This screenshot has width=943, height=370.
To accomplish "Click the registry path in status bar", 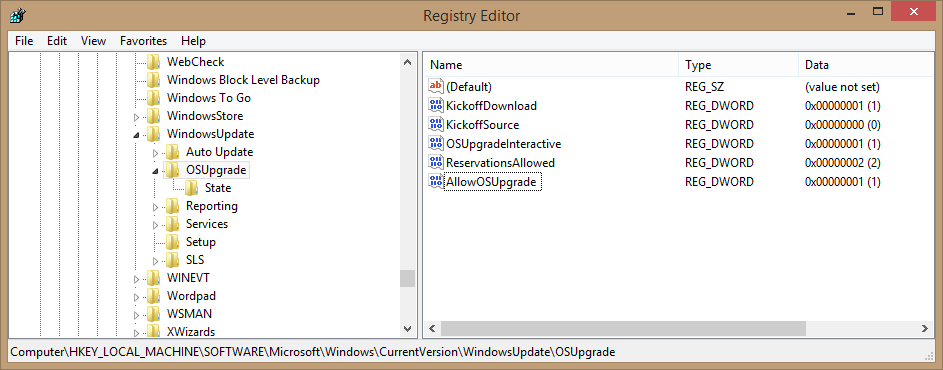I will (x=313, y=351).
